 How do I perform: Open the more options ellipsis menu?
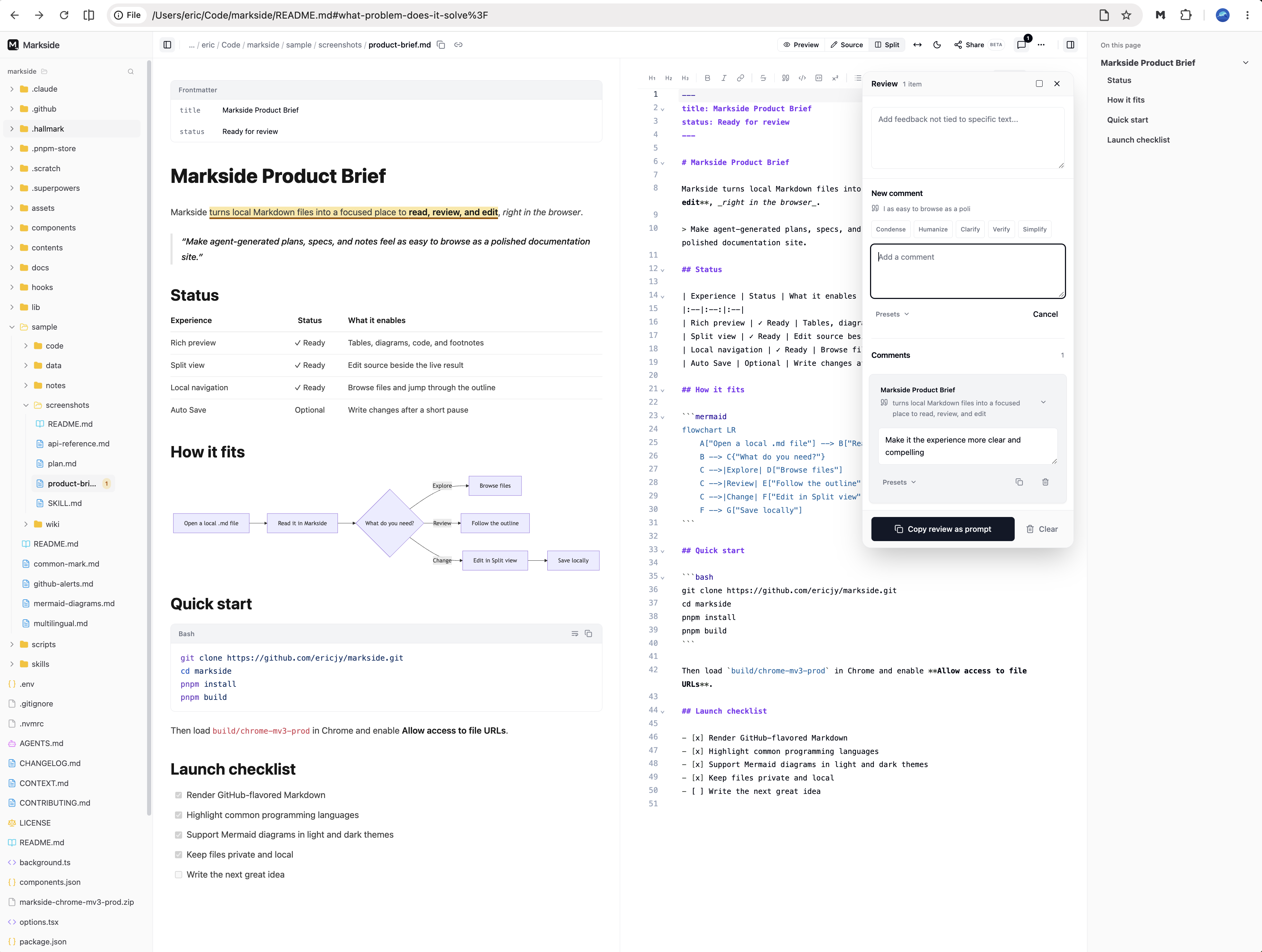point(1041,45)
